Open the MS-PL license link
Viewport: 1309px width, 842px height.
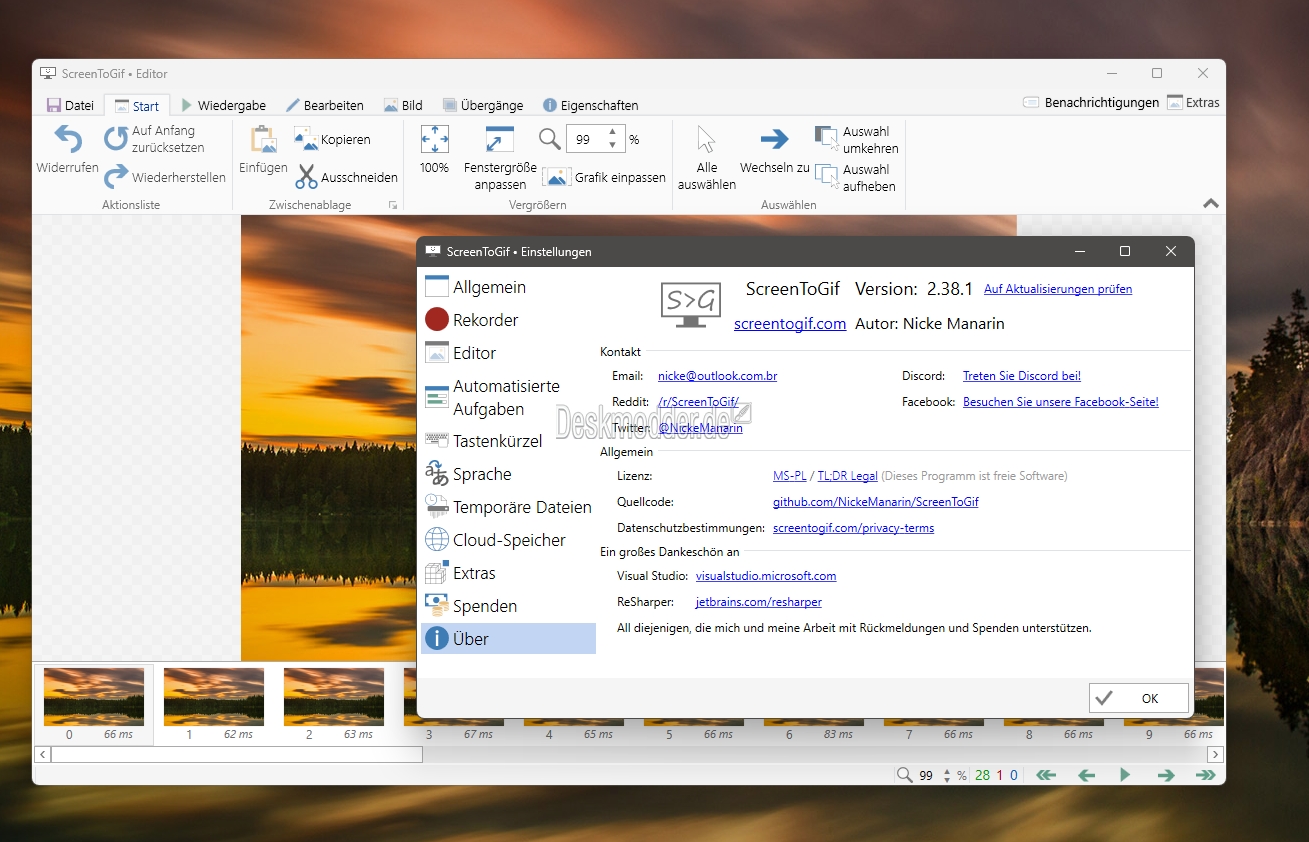point(790,476)
